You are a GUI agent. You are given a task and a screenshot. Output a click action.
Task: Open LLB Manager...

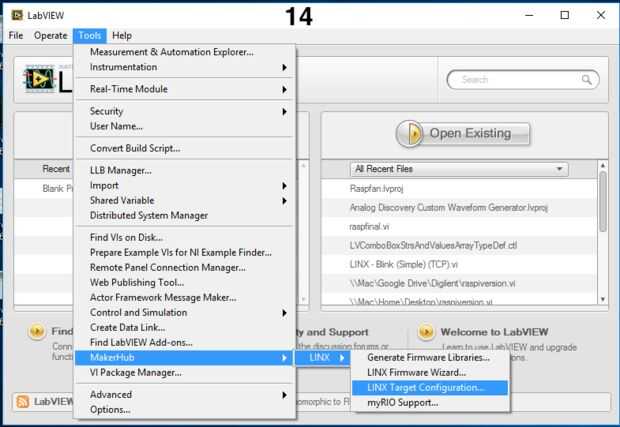click(185, 170)
